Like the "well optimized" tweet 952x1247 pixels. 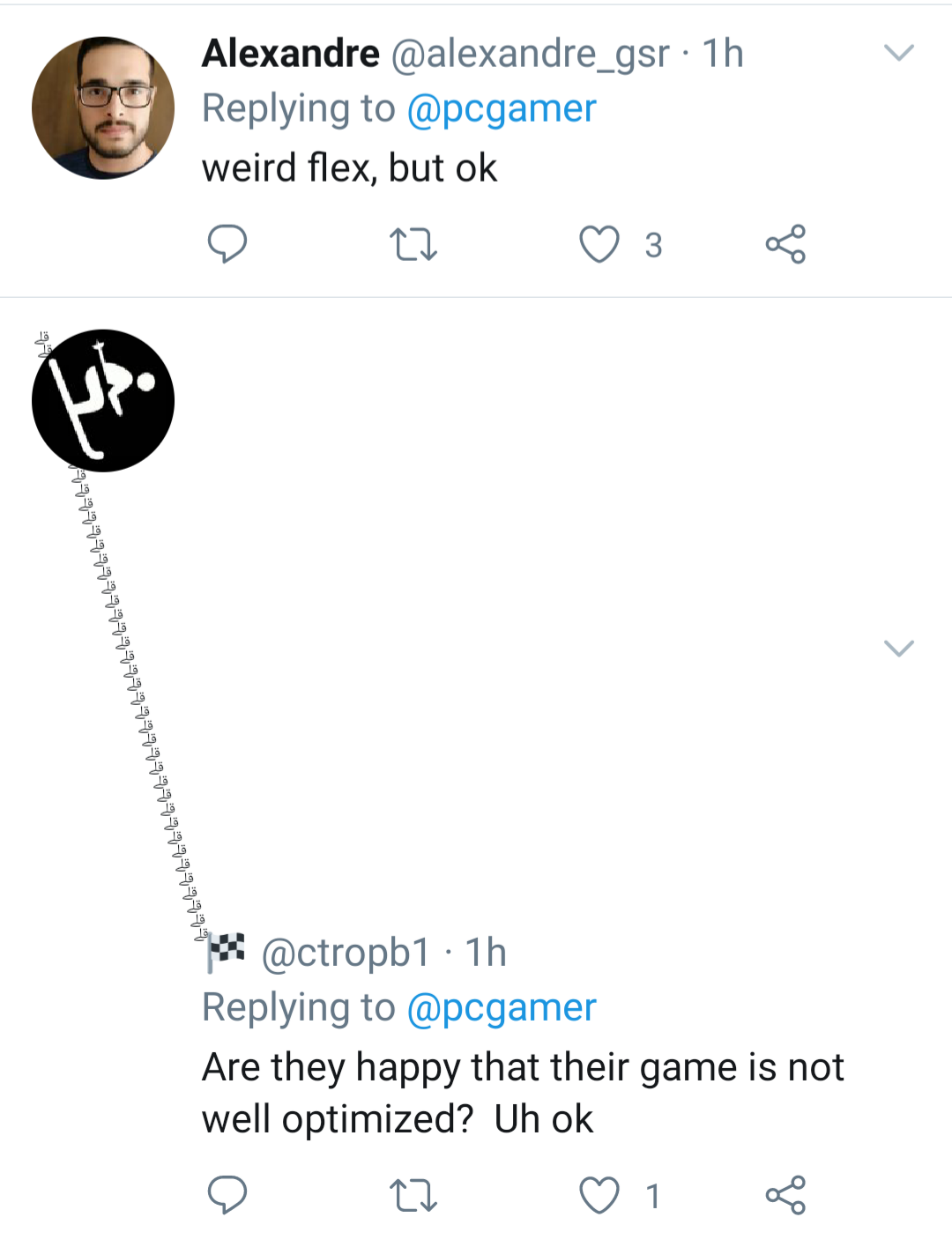click(x=599, y=1196)
